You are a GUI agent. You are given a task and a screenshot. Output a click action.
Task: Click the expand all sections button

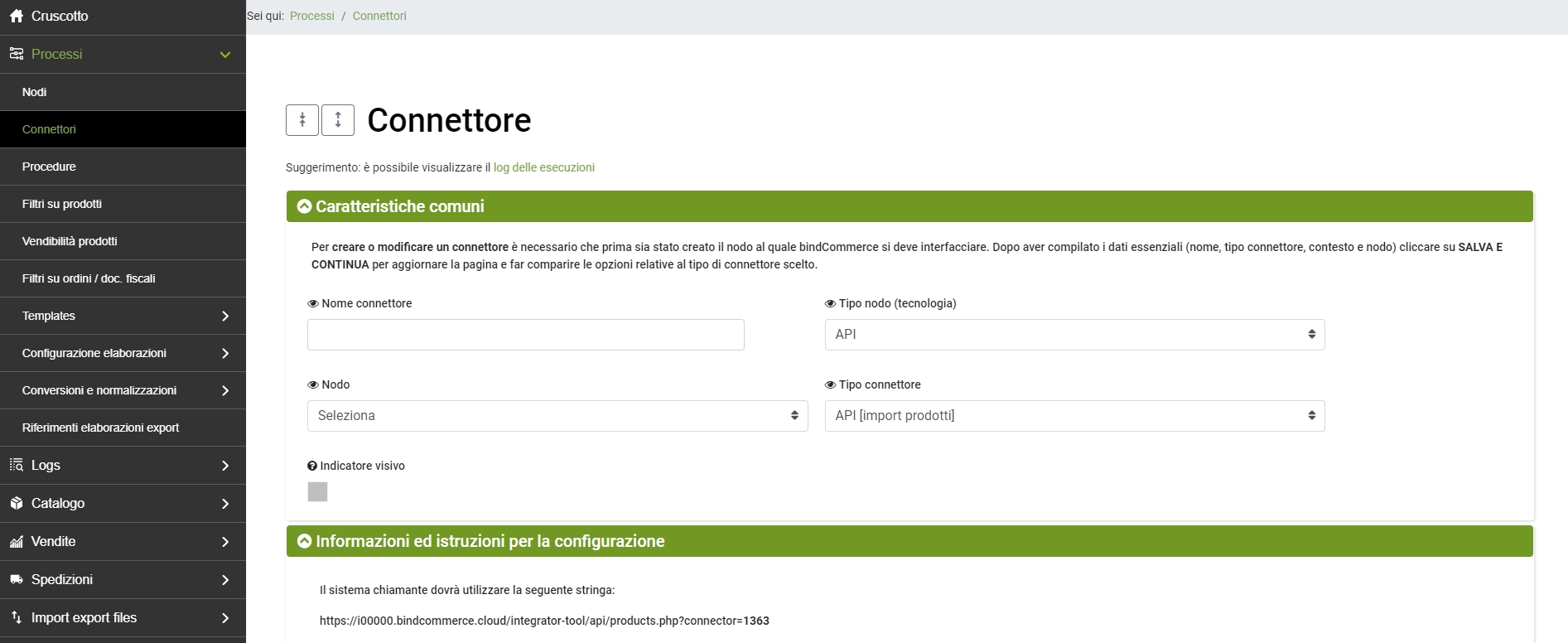(x=338, y=120)
